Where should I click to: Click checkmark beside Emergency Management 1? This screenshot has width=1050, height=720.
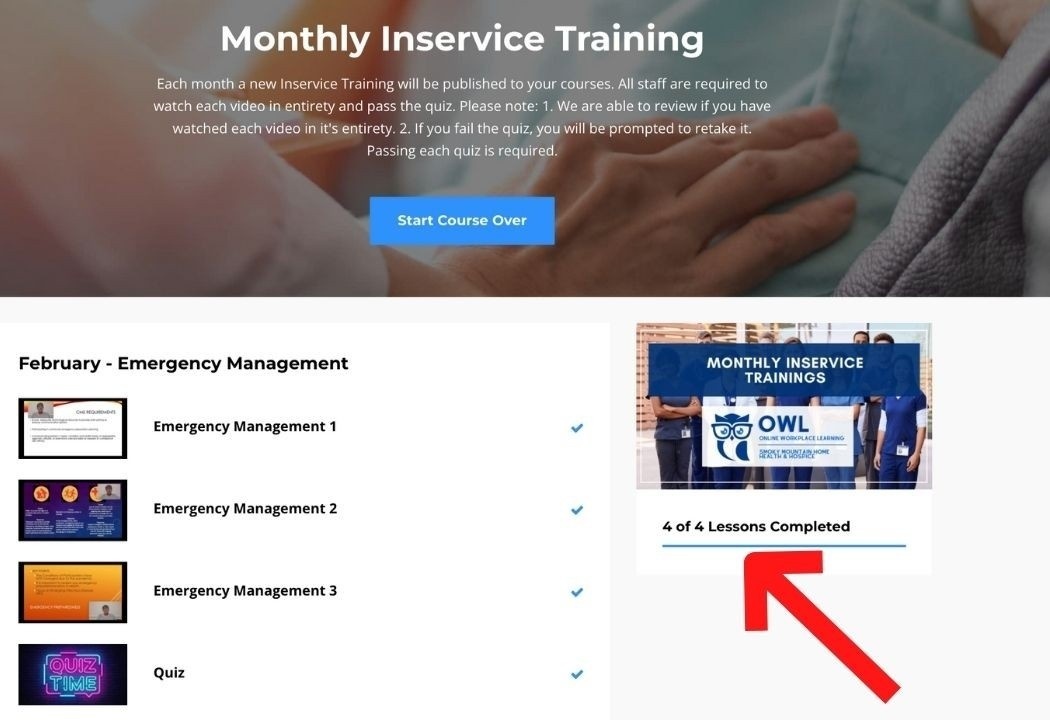pyautogui.click(x=577, y=427)
